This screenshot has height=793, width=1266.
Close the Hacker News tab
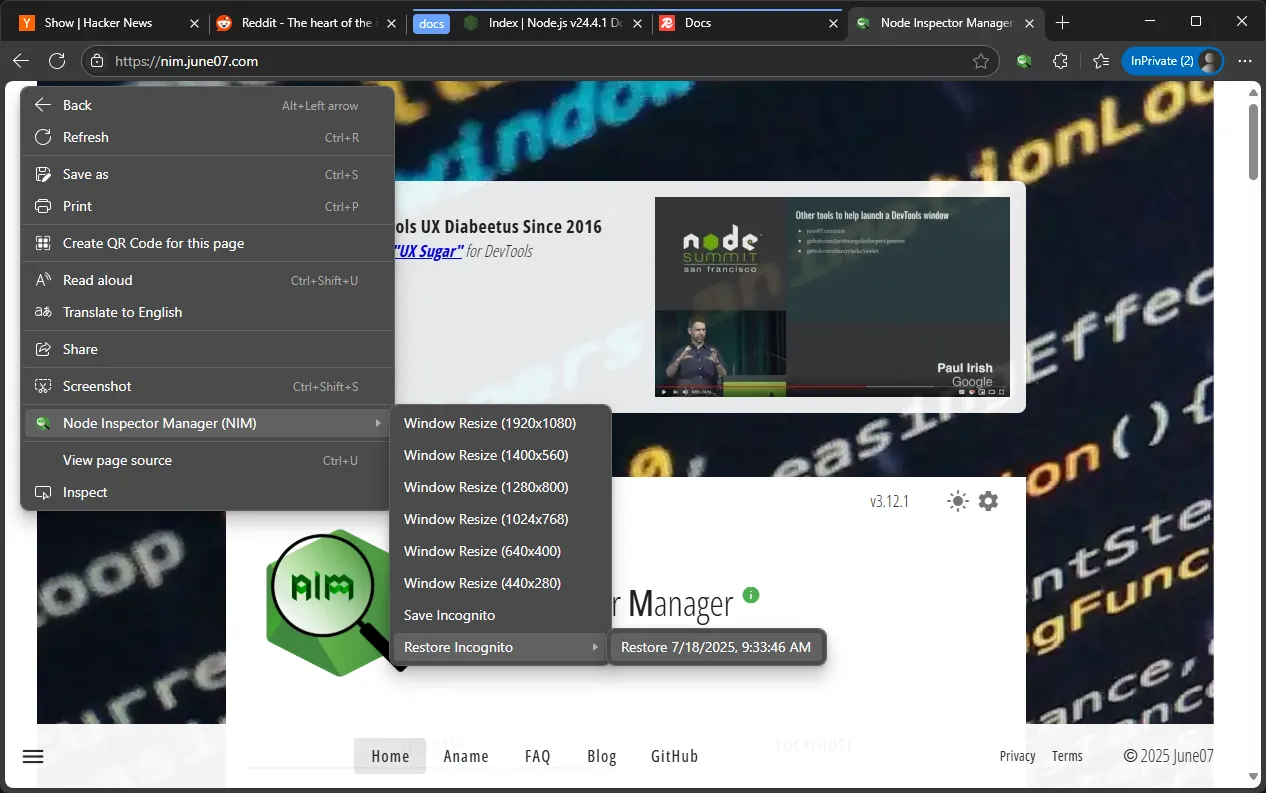[x=195, y=22]
